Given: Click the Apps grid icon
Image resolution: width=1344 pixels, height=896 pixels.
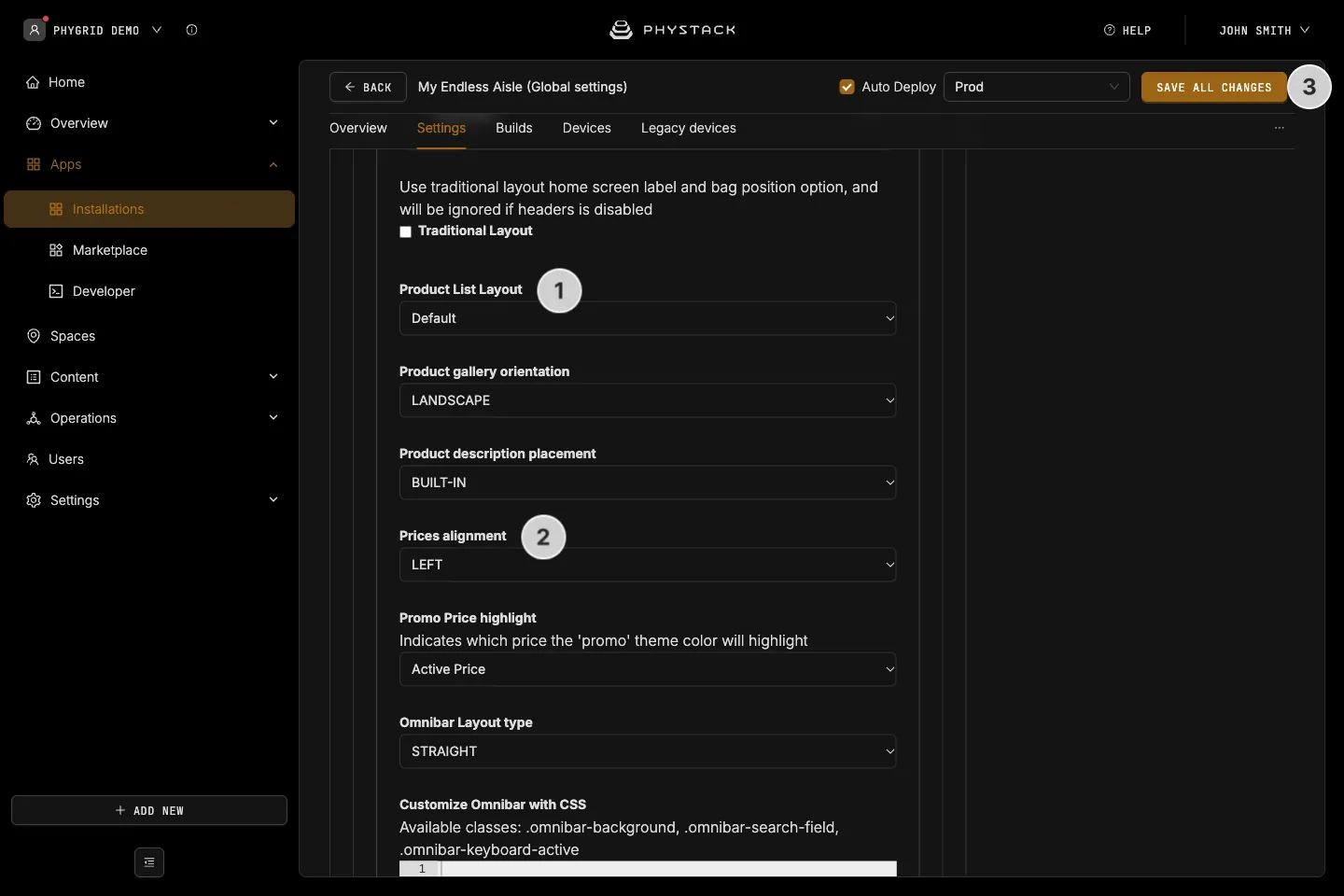Looking at the screenshot, I should 34,164.
